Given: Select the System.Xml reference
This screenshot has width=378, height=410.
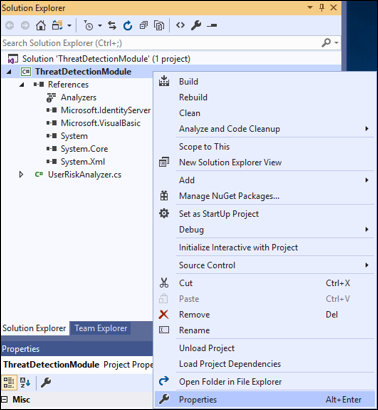Looking at the screenshot, I should (83, 162).
